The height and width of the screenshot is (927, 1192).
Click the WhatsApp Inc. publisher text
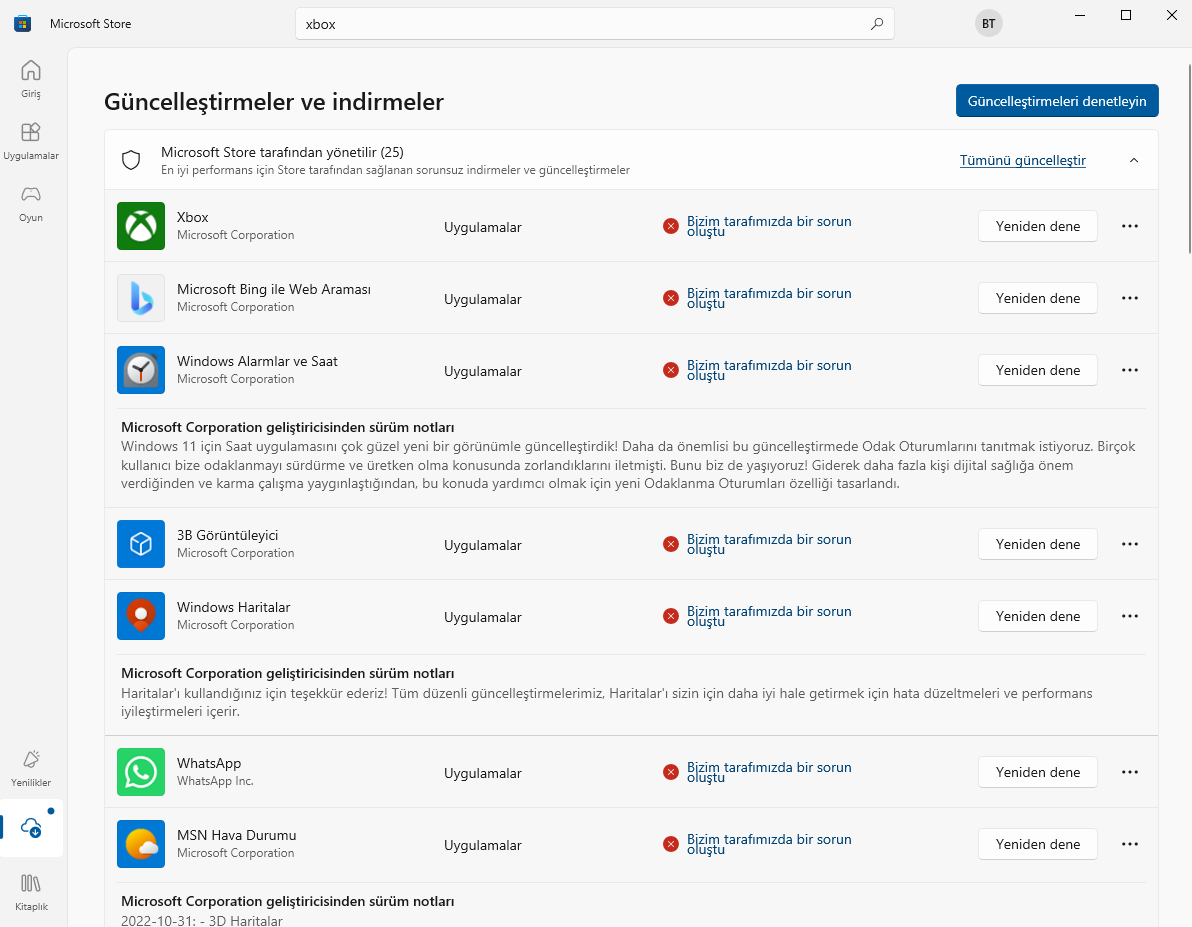click(215, 781)
